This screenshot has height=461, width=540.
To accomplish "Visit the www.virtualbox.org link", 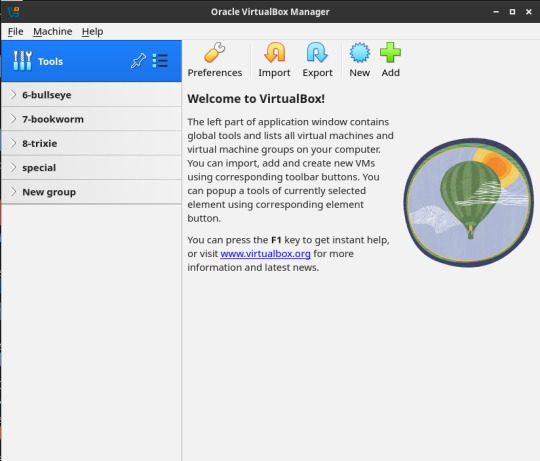I will pos(265,254).
